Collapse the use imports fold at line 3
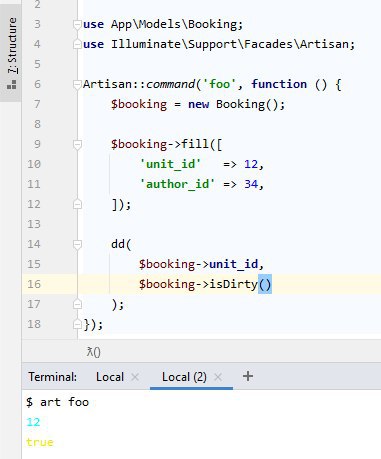This screenshot has height=459, width=381. [x=77, y=24]
